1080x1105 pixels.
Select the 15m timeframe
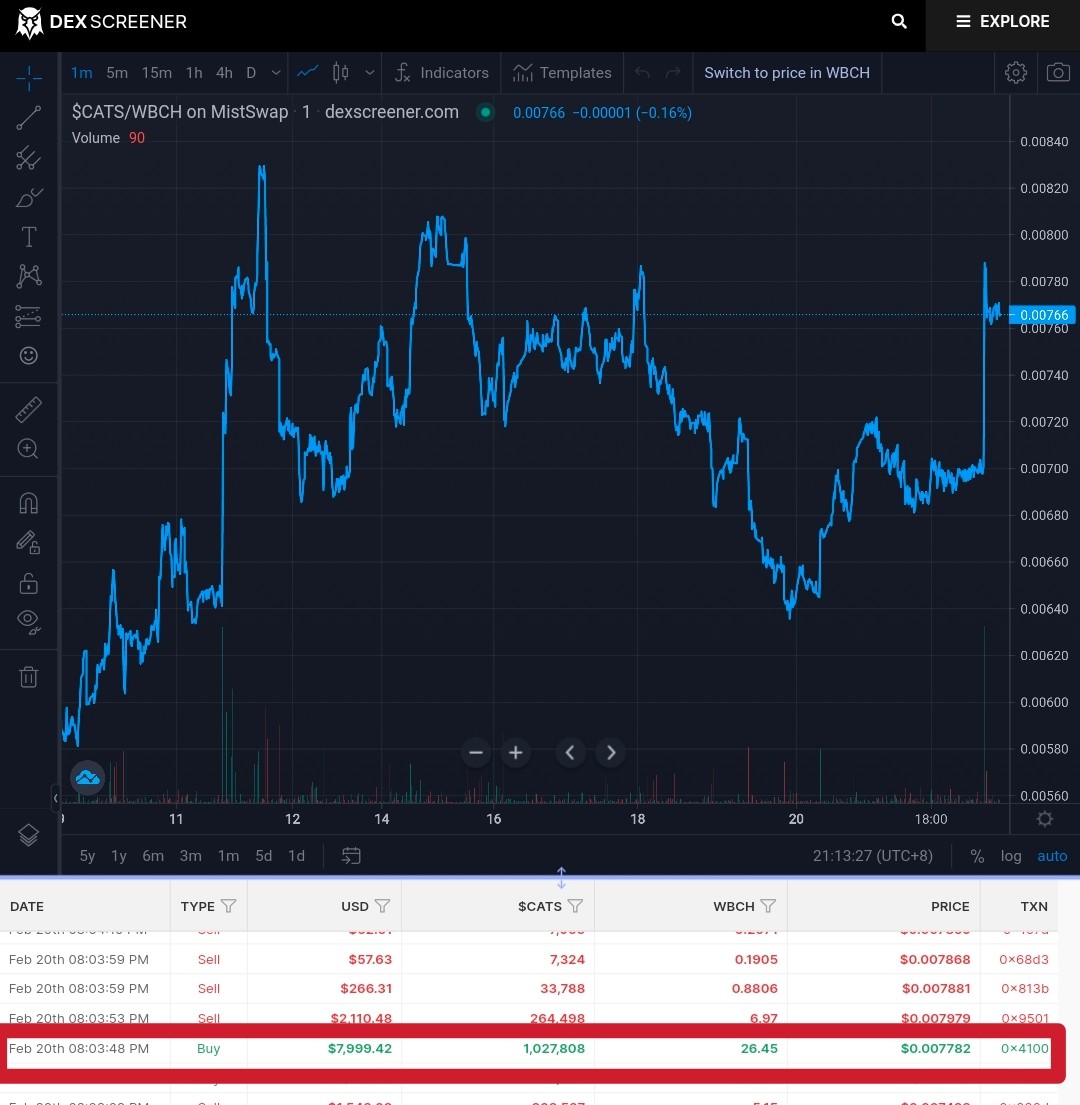[156, 73]
